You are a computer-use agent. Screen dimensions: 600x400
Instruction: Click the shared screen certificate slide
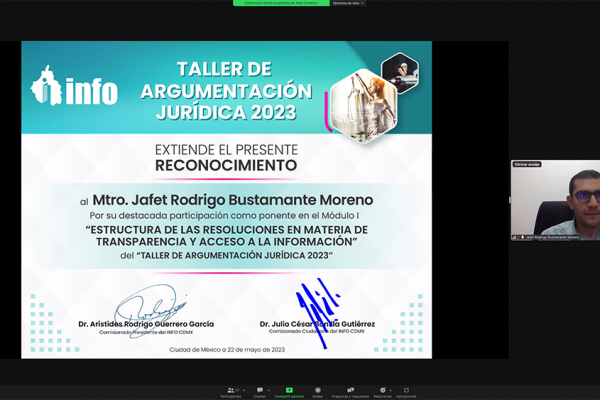coord(227,200)
